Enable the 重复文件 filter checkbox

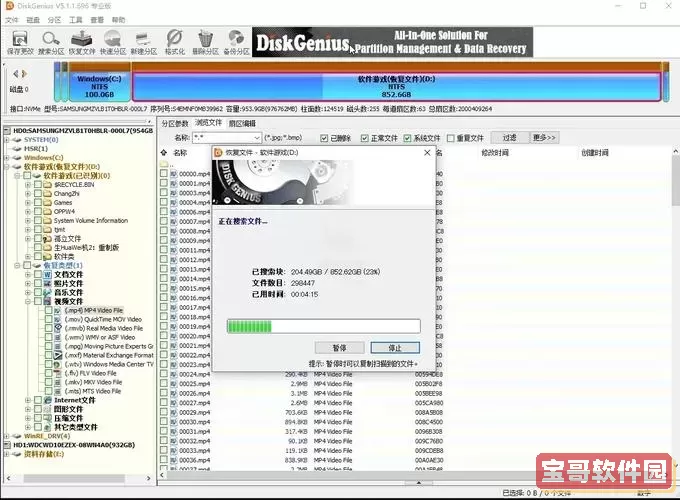451,138
